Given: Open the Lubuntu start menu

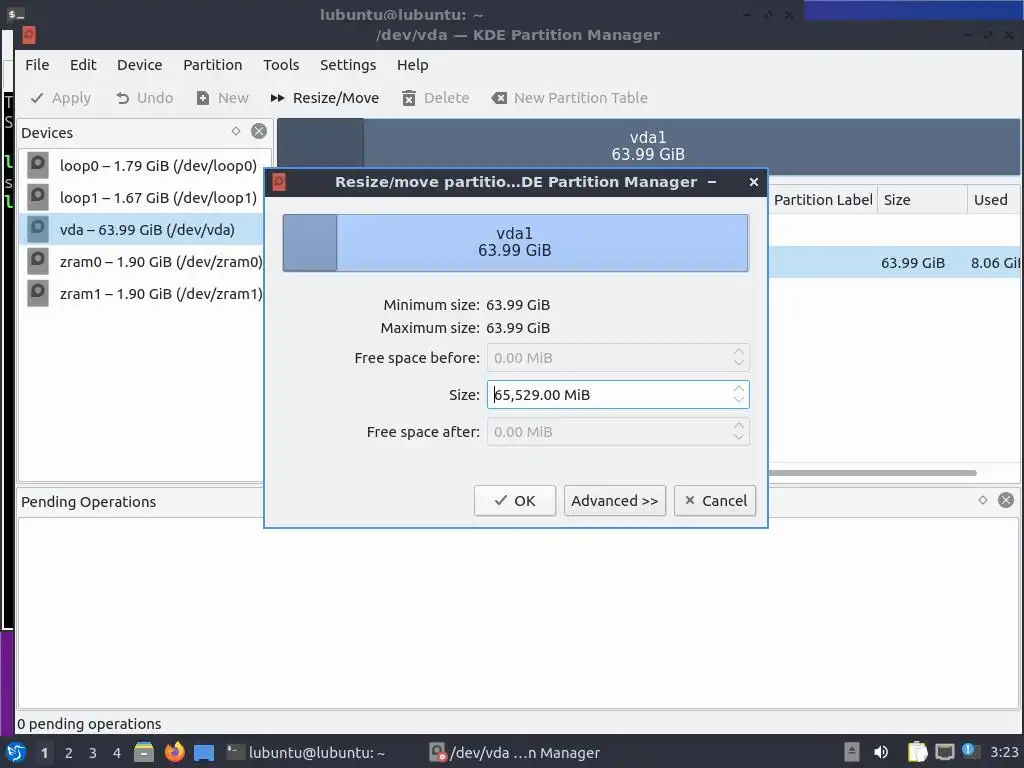Looking at the screenshot, I should (x=15, y=752).
